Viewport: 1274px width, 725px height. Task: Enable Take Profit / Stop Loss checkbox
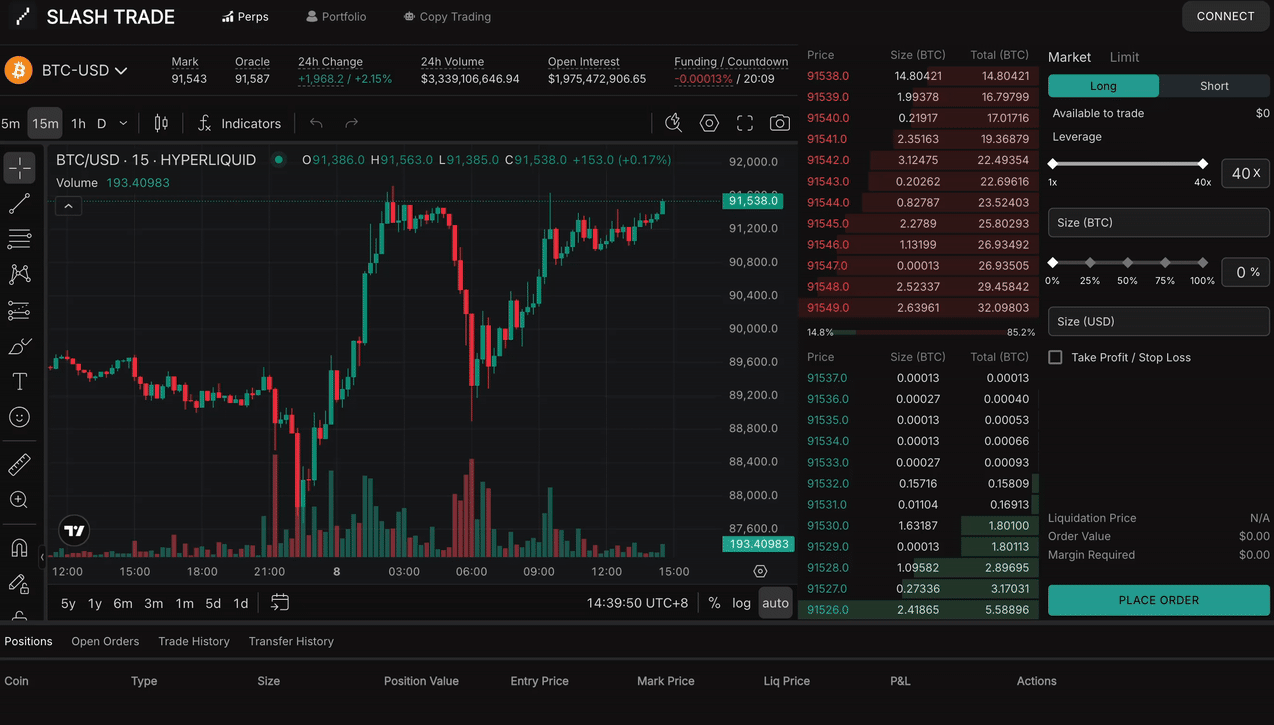(x=1055, y=357)
